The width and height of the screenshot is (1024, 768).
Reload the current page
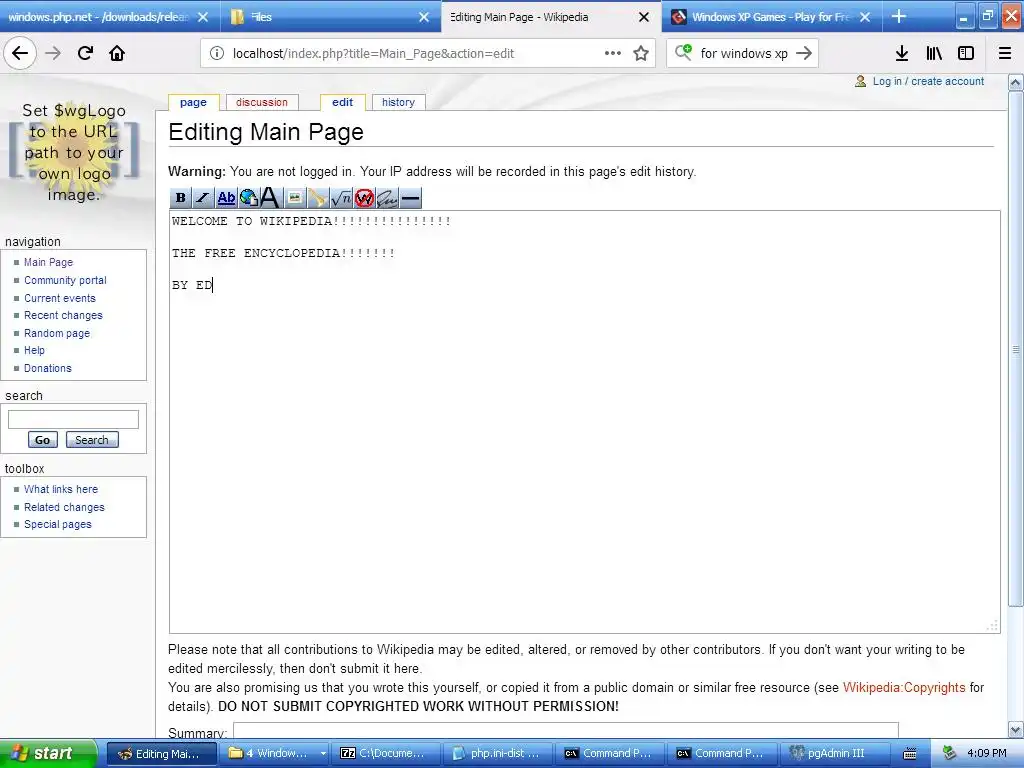pos(85,53)
